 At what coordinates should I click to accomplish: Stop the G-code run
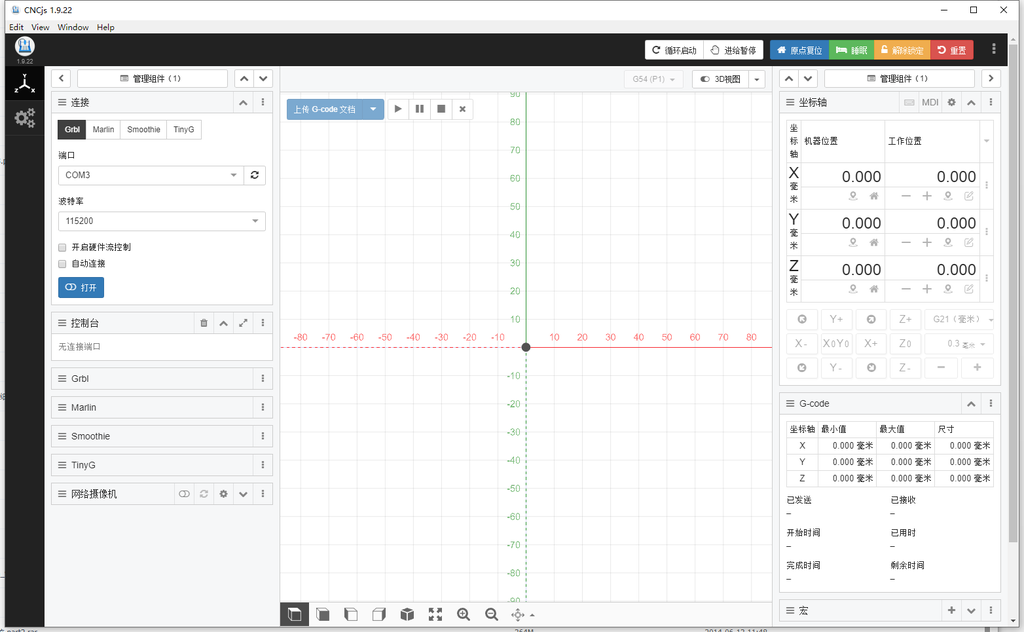point(441,109)
